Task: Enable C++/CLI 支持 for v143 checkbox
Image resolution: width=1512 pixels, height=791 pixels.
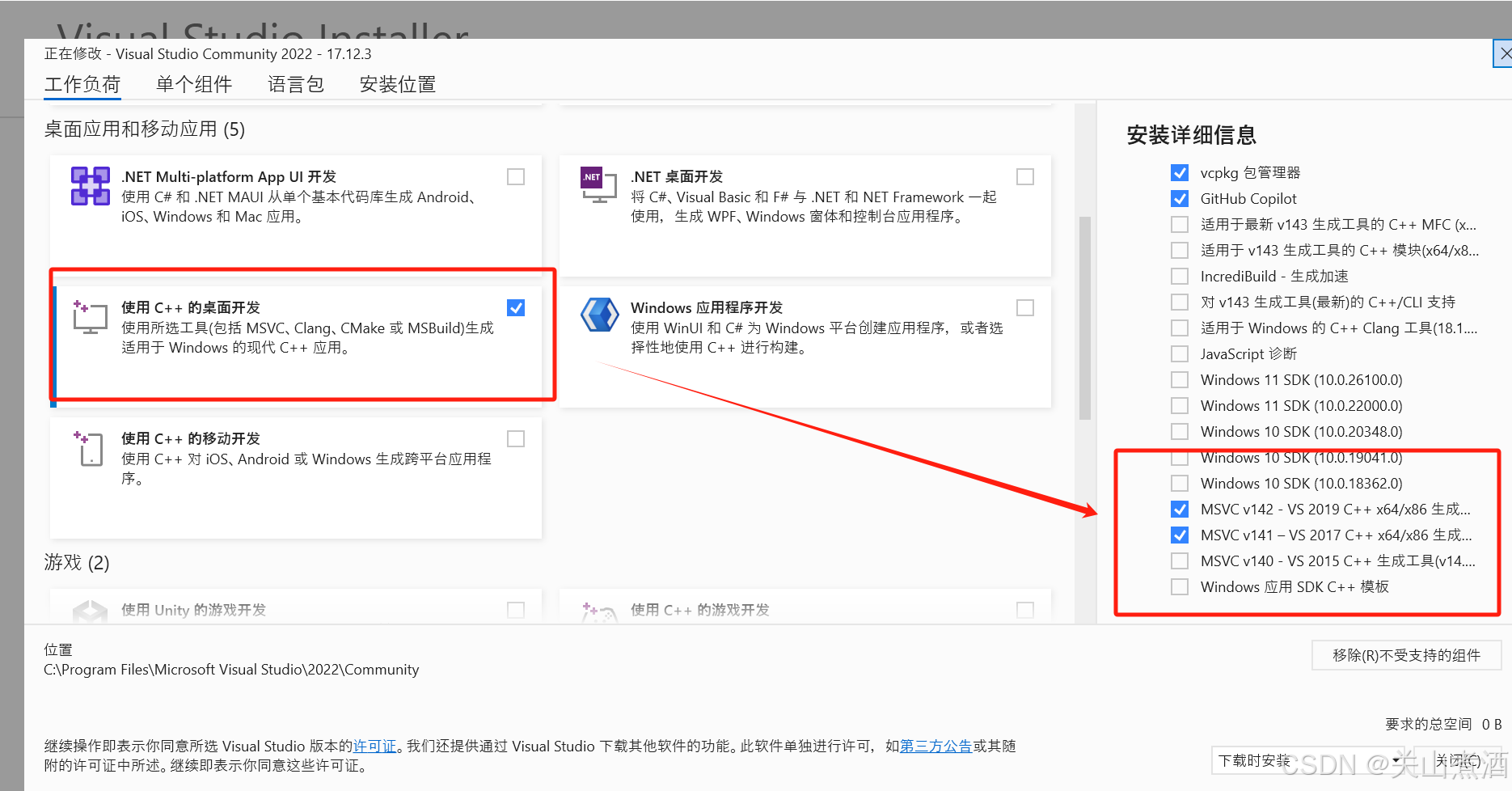Action: [x=1180, y=302]
